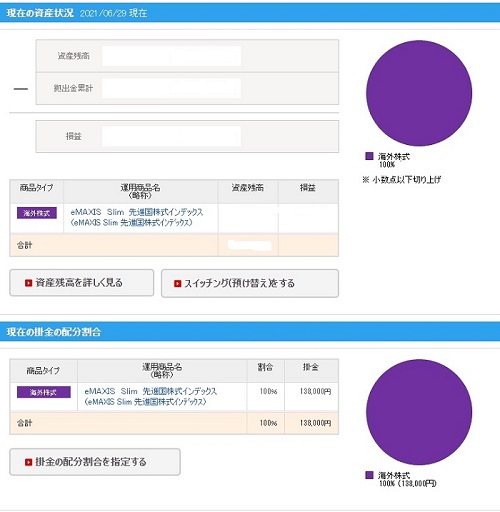
Task: Click red arrow icon on 掛金の配分割合を指定する
Action: pyautogui.click(x=28, y=462)
